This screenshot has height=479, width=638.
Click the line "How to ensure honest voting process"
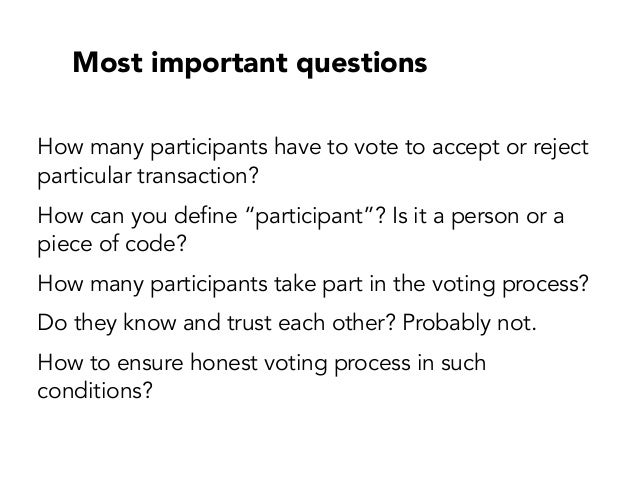click(x=260, y=364)
